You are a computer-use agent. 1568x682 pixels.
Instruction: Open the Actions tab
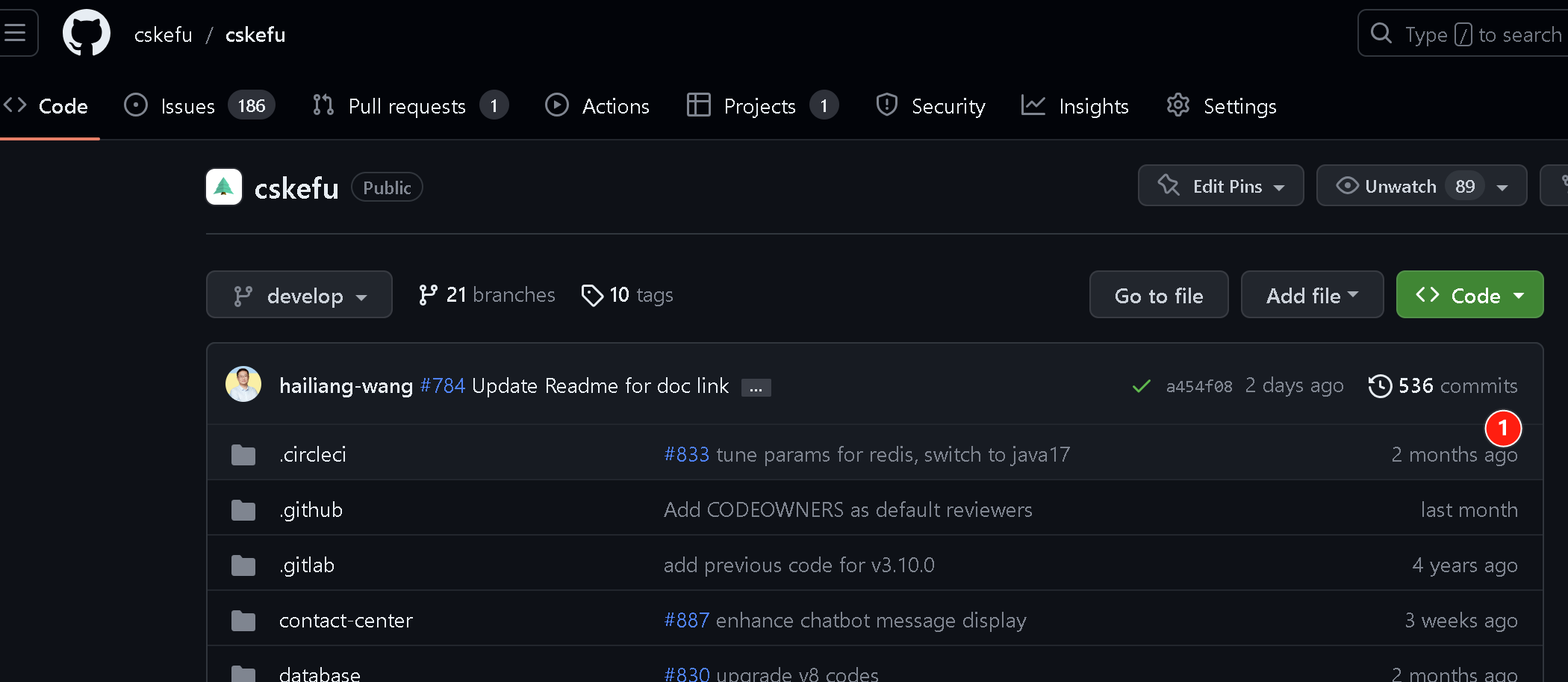pyautogui.click(x=597, y=106)
